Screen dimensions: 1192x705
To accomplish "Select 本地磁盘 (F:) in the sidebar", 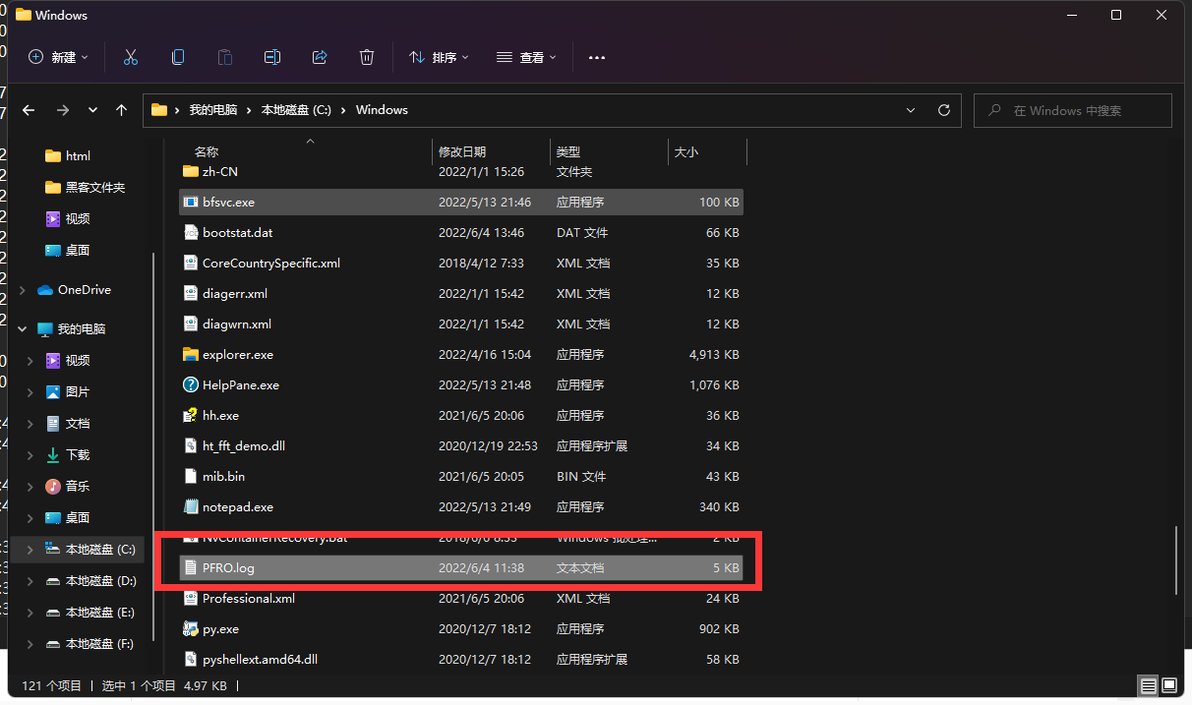I will 90,643.
